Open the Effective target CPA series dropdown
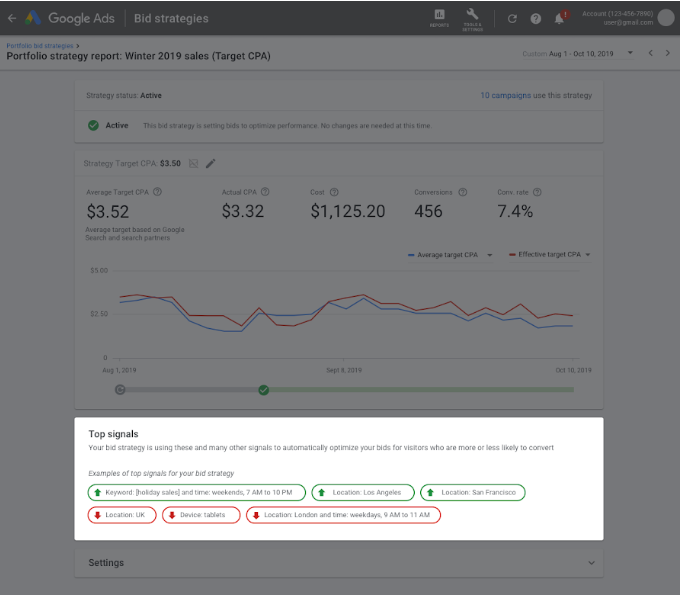 [588, 255]
